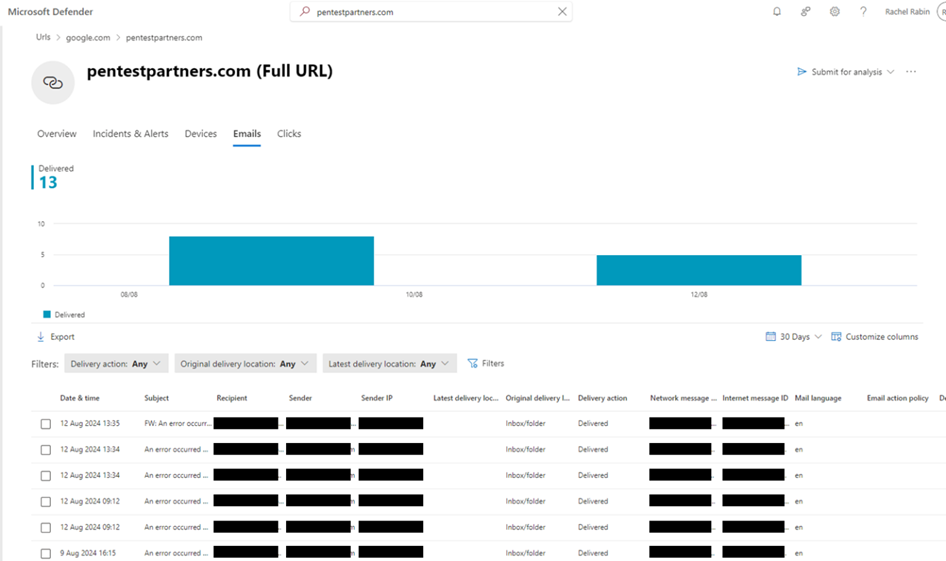
Task: Sort by the Sender column header
Action: (300, 398)
